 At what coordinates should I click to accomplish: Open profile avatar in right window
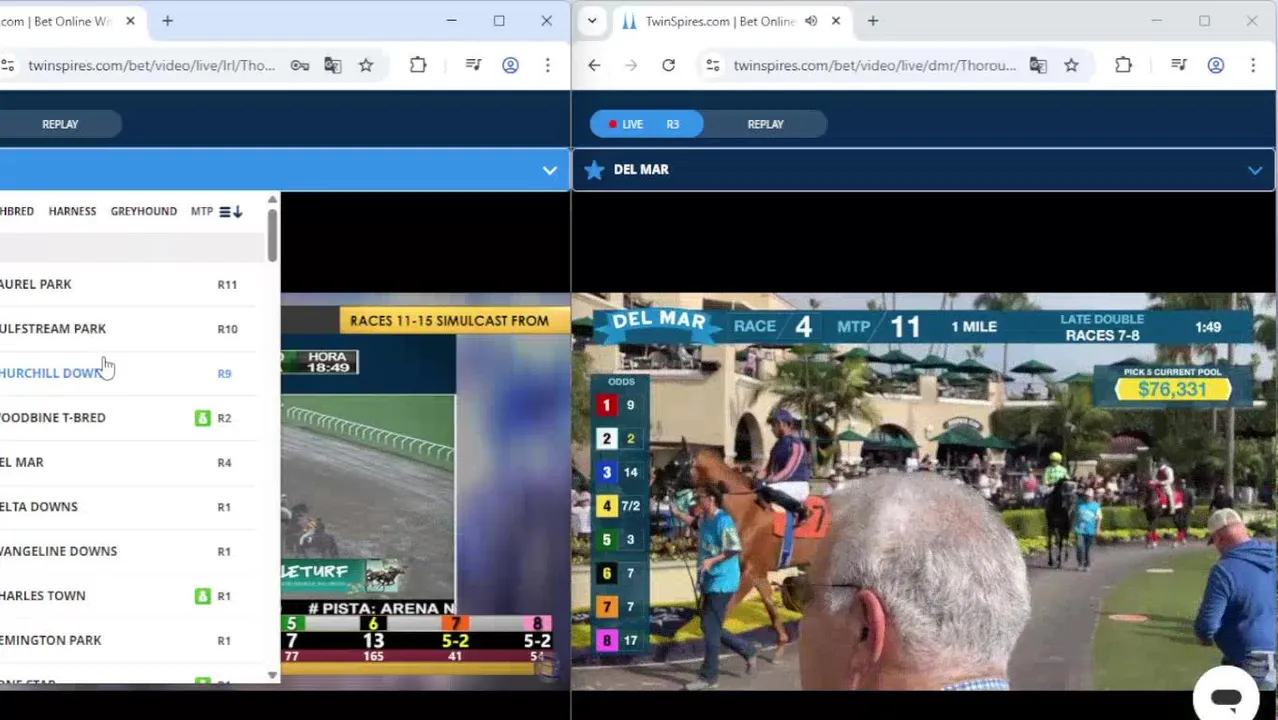(x=1216, y=65)
